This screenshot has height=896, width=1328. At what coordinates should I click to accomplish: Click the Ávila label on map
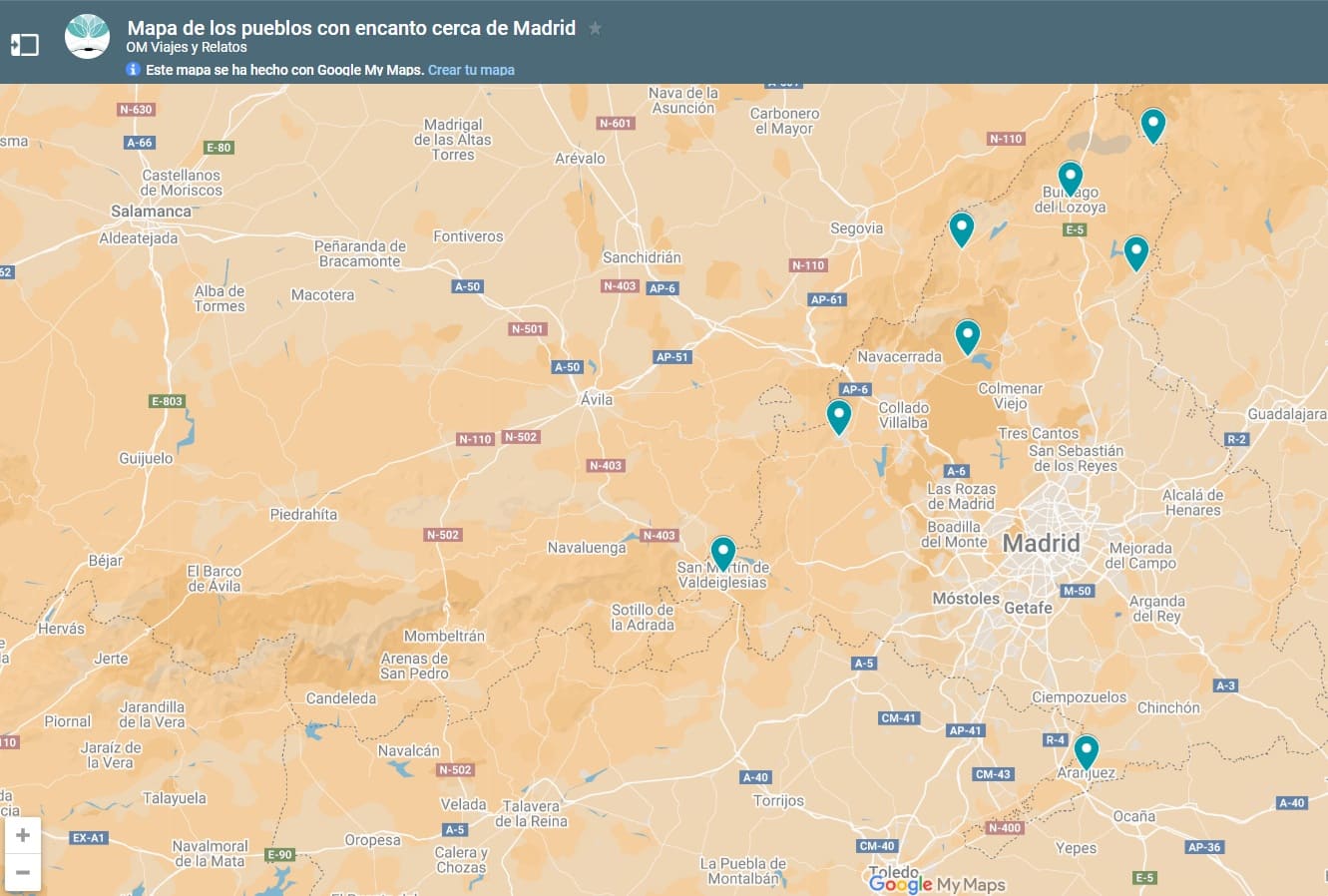click(x=597, y=399)
